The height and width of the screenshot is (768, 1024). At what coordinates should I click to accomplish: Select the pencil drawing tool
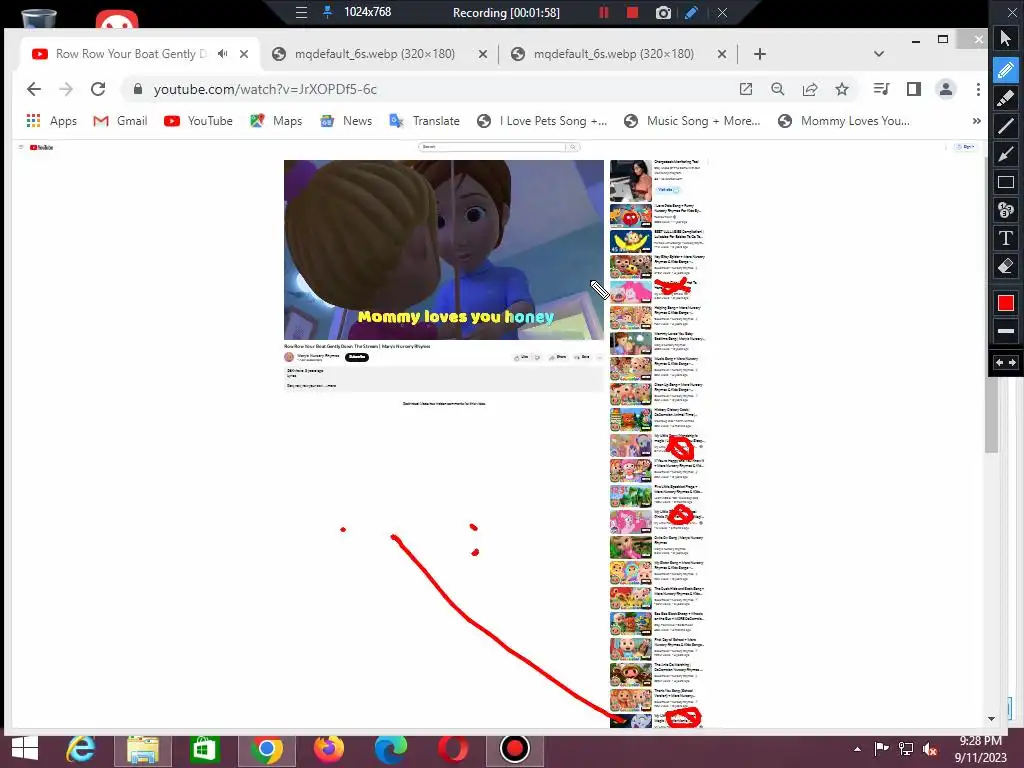pos(1006,69)
